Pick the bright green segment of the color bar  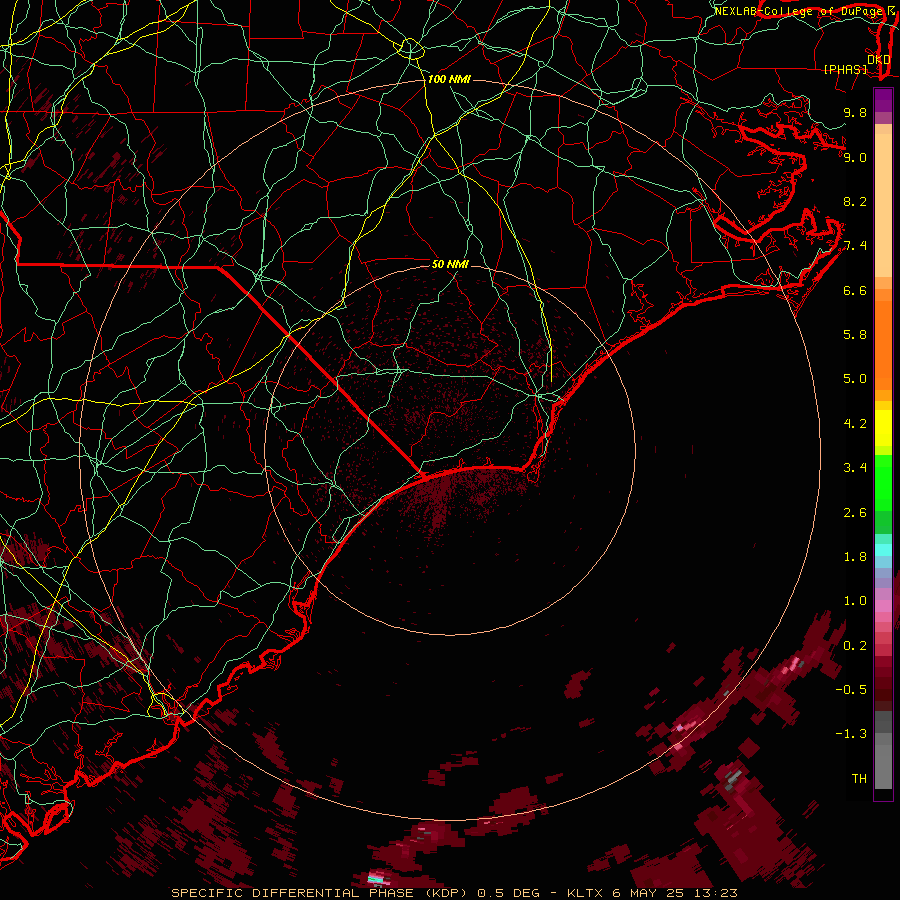coord(883,483)
